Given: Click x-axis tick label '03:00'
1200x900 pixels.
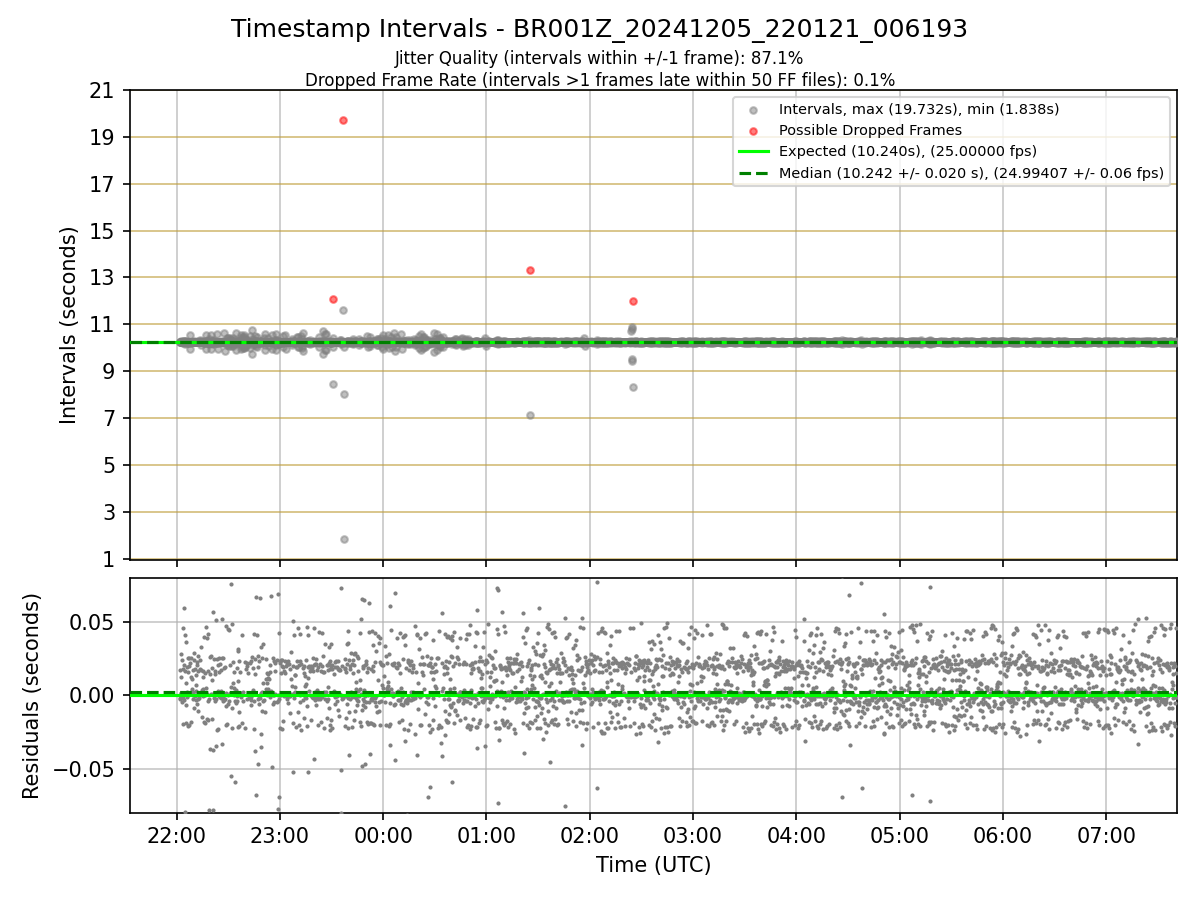Looking at the screenshot, I should (693, 835).
